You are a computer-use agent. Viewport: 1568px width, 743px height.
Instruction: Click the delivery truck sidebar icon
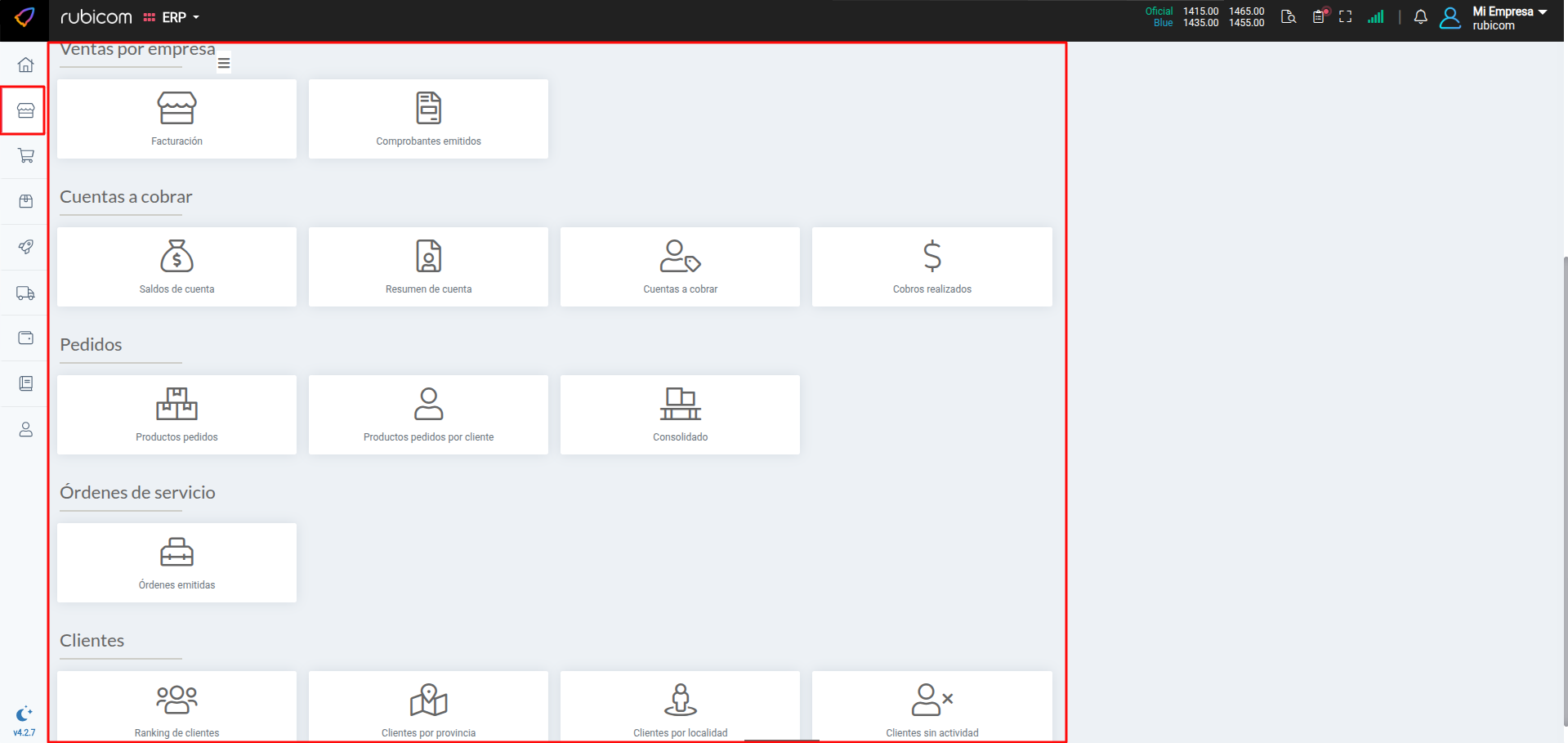[x=25, y=293]
